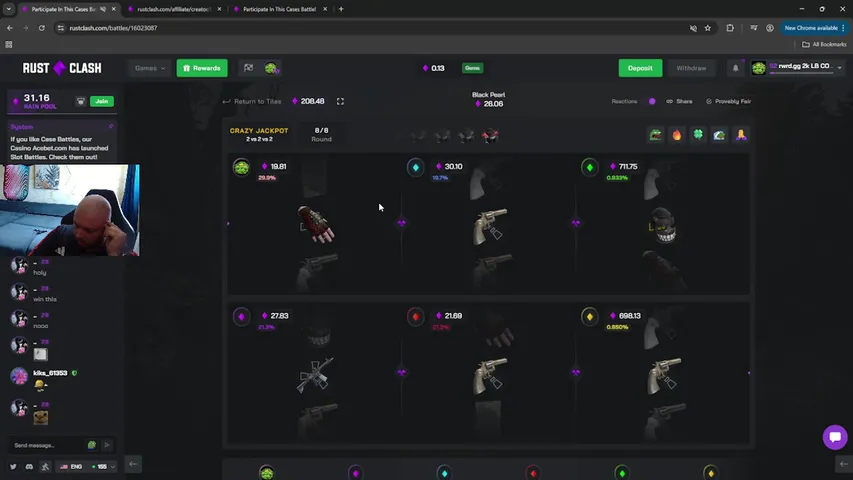Click the yellow diamond player with 698.13
This screenshot has width=853, height=480.
point(590,316)
